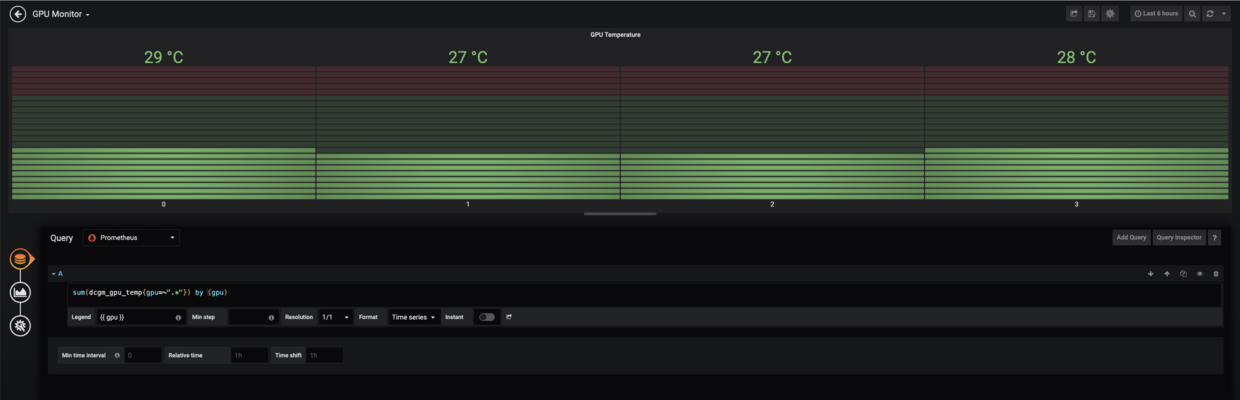
Task: Move query A down
Action: [1151, 273]
